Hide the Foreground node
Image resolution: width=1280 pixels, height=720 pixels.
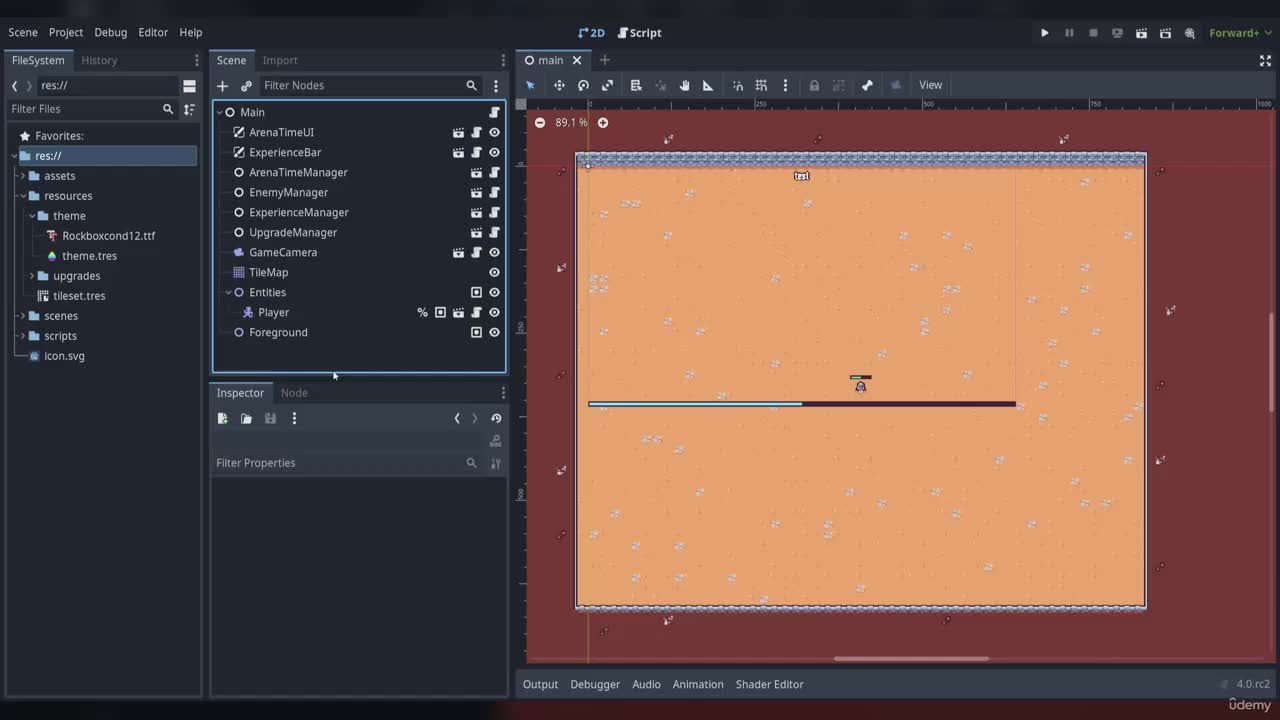coord(494,332)
